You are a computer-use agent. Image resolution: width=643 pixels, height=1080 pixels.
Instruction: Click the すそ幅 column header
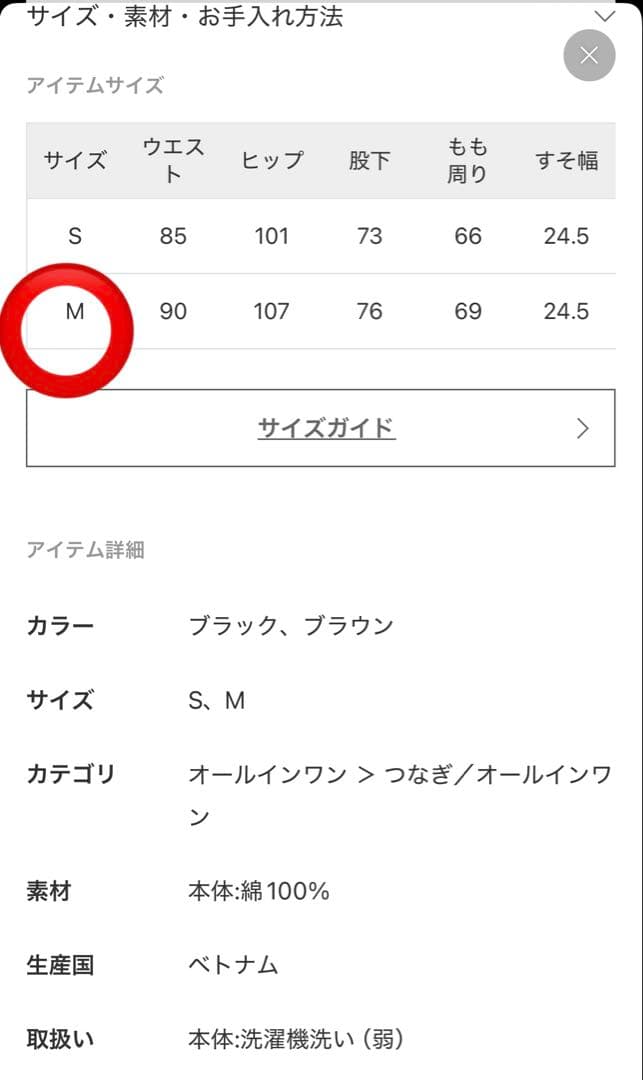(566, 160)
